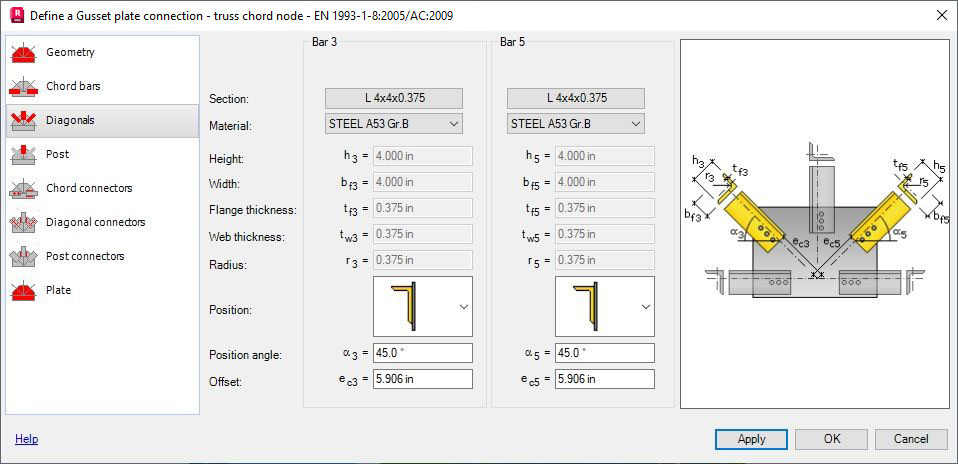Click the Bar 3 group title
This screenshot has height=464, width=958.
point(324,42)
